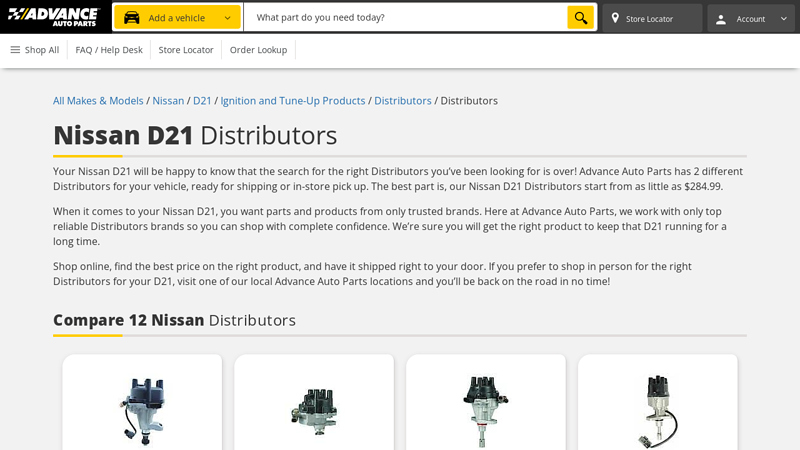Go to the All Makes & Models breadcrumb
The height and width of the screenshot is (450, 800).
pyautogui.click(x=98, y=101)
